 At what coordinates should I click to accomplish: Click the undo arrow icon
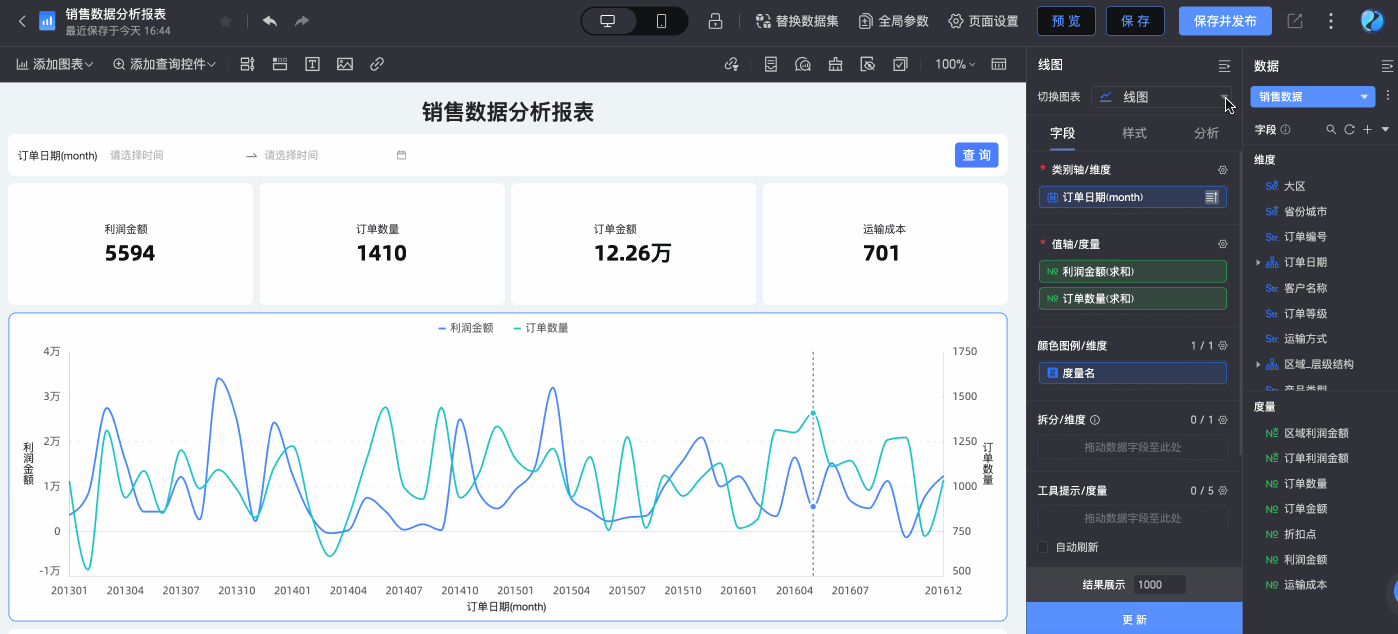269,21
